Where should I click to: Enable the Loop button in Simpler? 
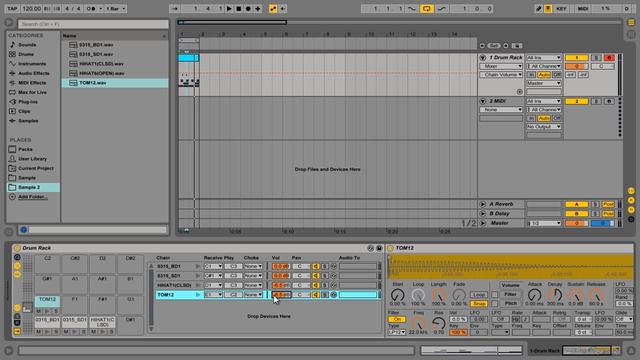point(479,295)
